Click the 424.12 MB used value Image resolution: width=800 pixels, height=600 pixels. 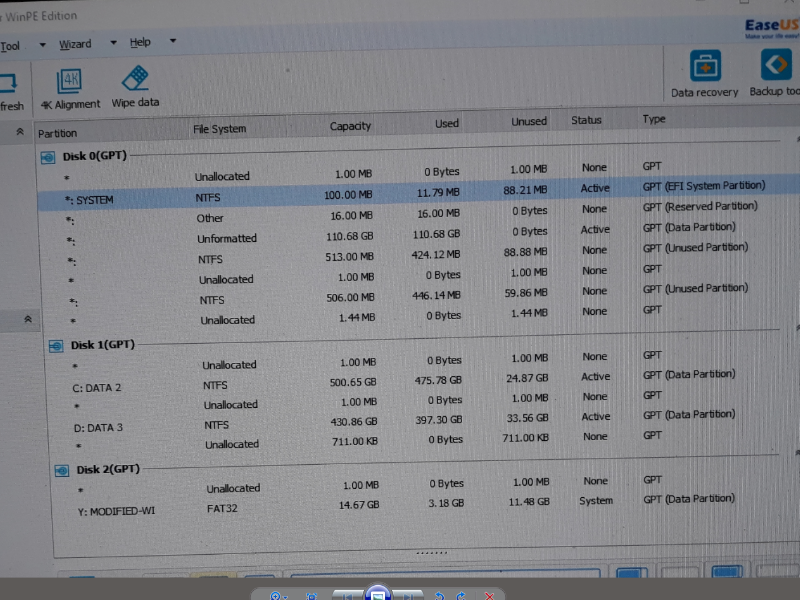coord(436,255)
